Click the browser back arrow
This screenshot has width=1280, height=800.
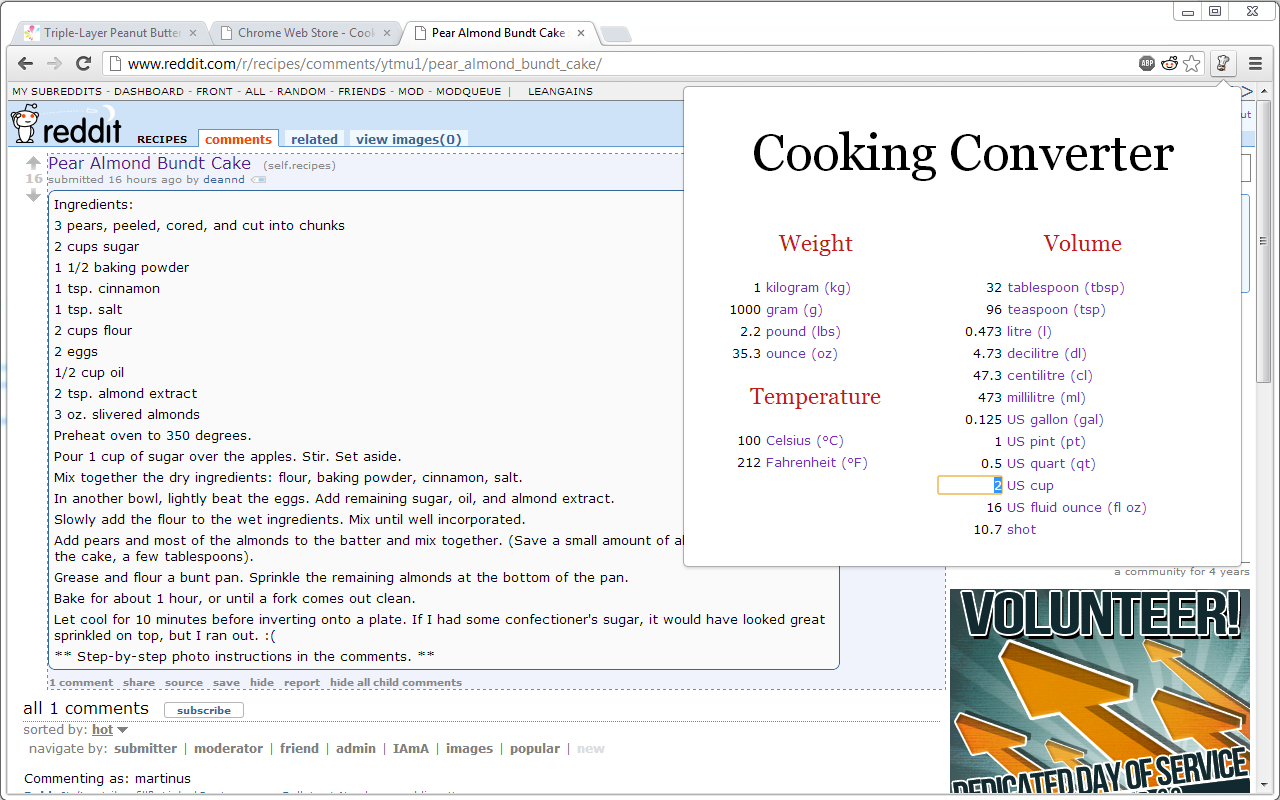(27, 63)
